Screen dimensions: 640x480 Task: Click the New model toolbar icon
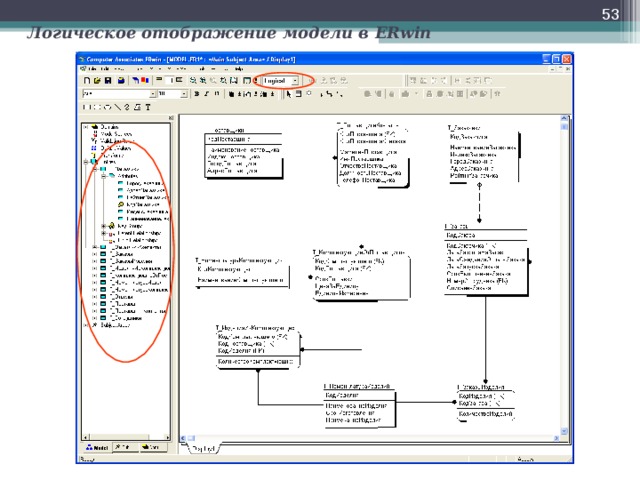(x=88, y=79)
